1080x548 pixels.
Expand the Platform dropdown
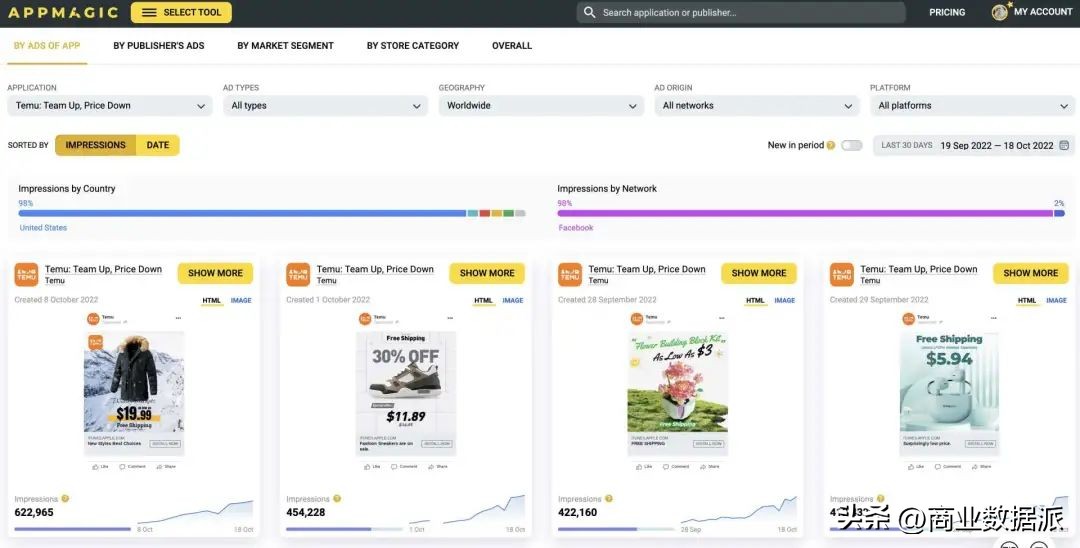click(x=972, y=105)
